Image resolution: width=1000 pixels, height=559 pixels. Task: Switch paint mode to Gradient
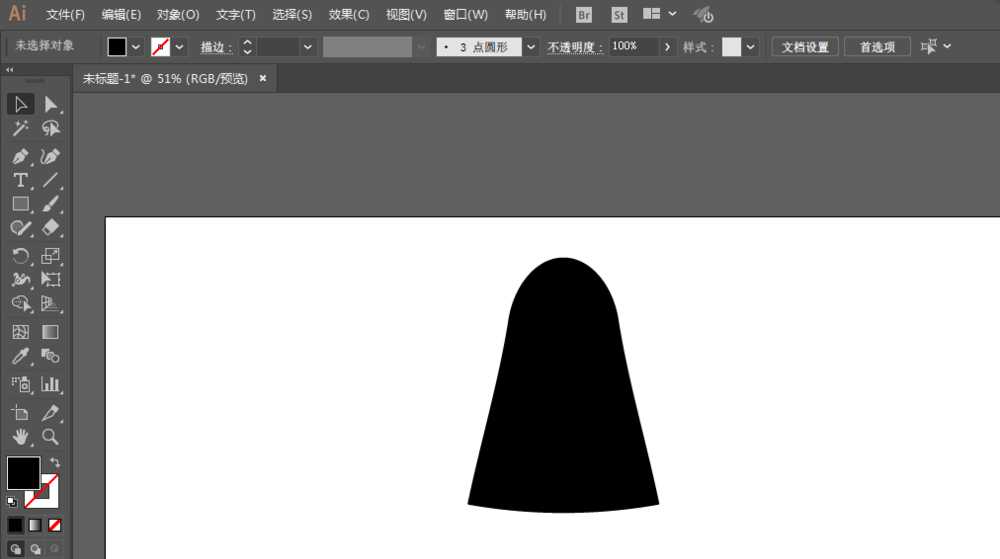35,525
